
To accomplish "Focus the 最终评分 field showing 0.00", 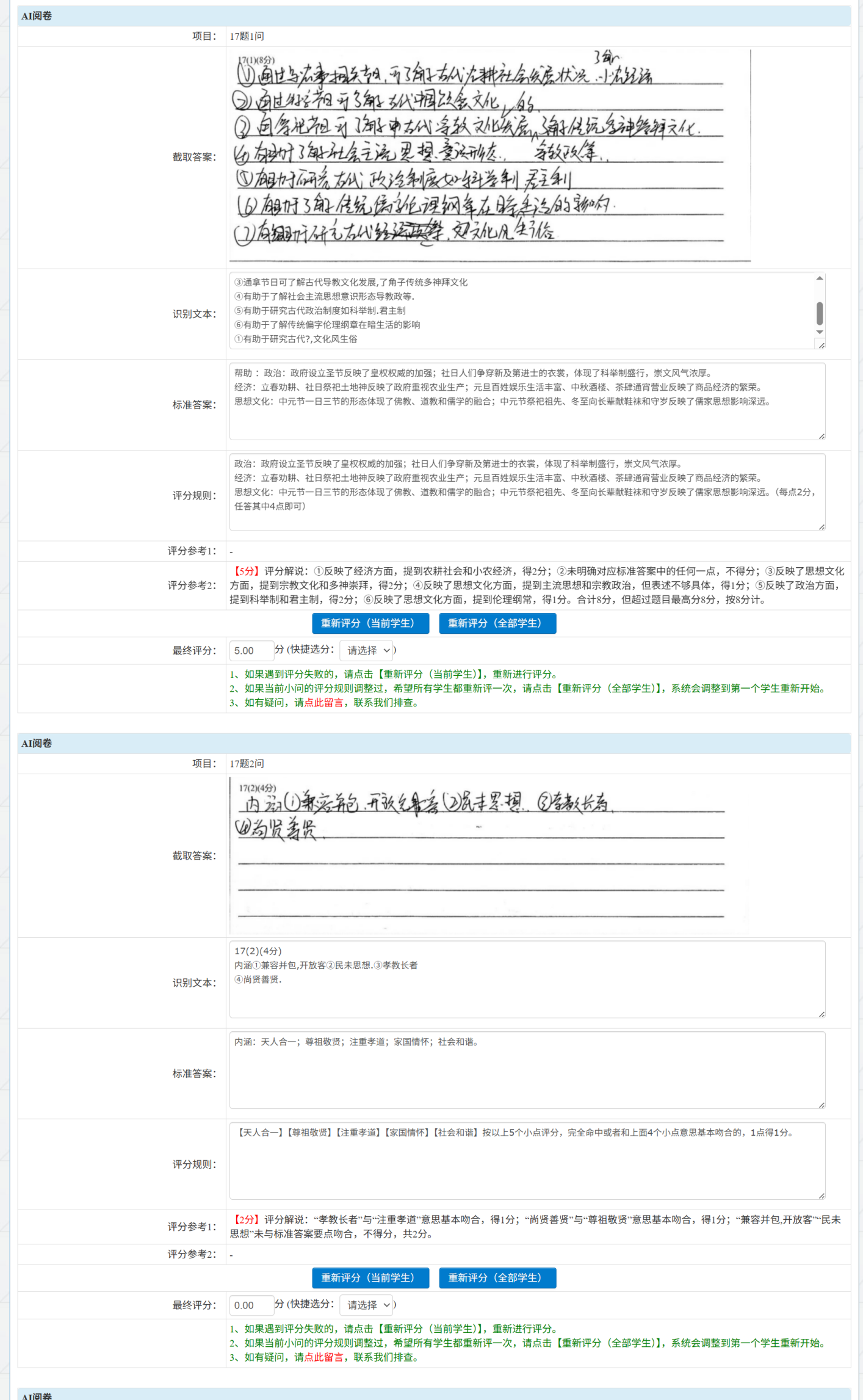I will click(251, 1305).
